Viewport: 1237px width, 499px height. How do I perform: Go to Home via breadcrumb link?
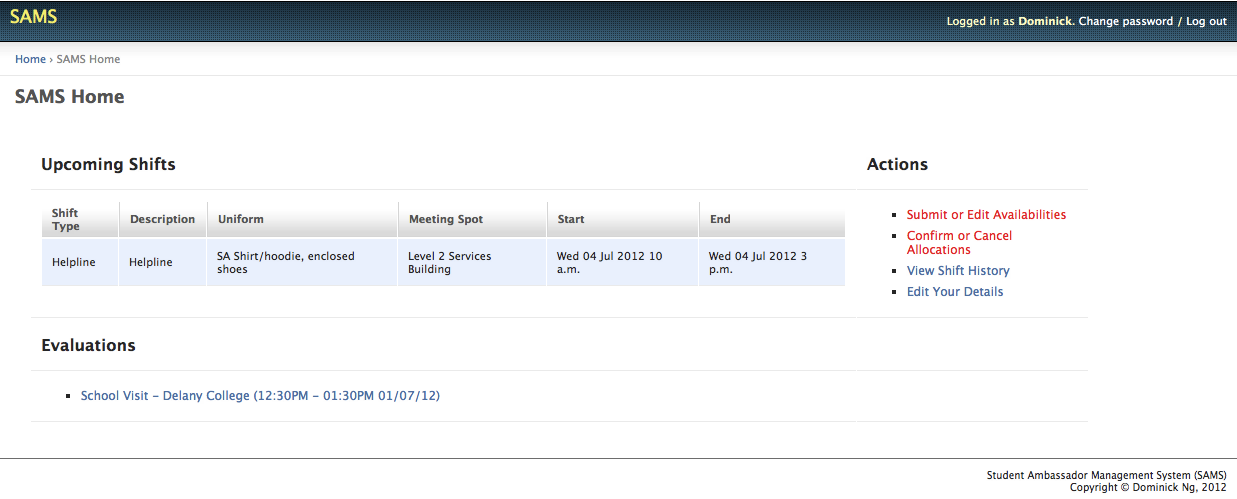pos(30,59)
